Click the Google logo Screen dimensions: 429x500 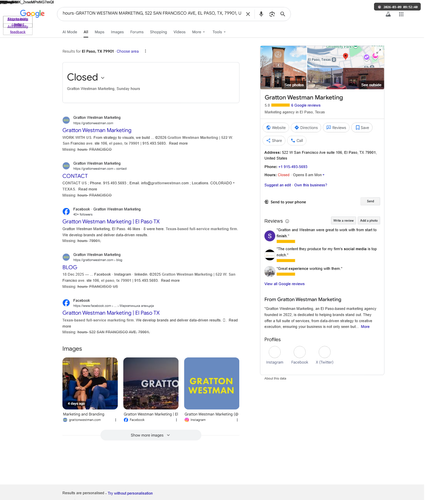pyautogui.click(x=32, y=13)
